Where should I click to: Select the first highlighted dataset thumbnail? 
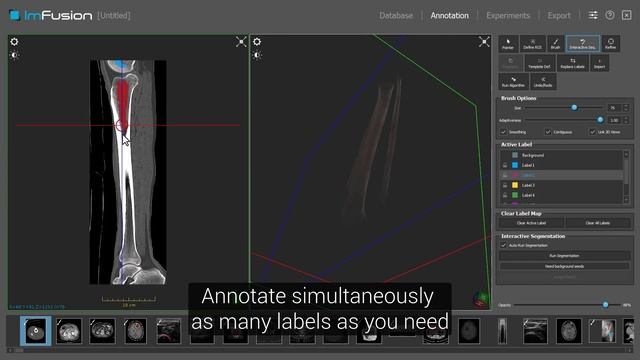36,331
